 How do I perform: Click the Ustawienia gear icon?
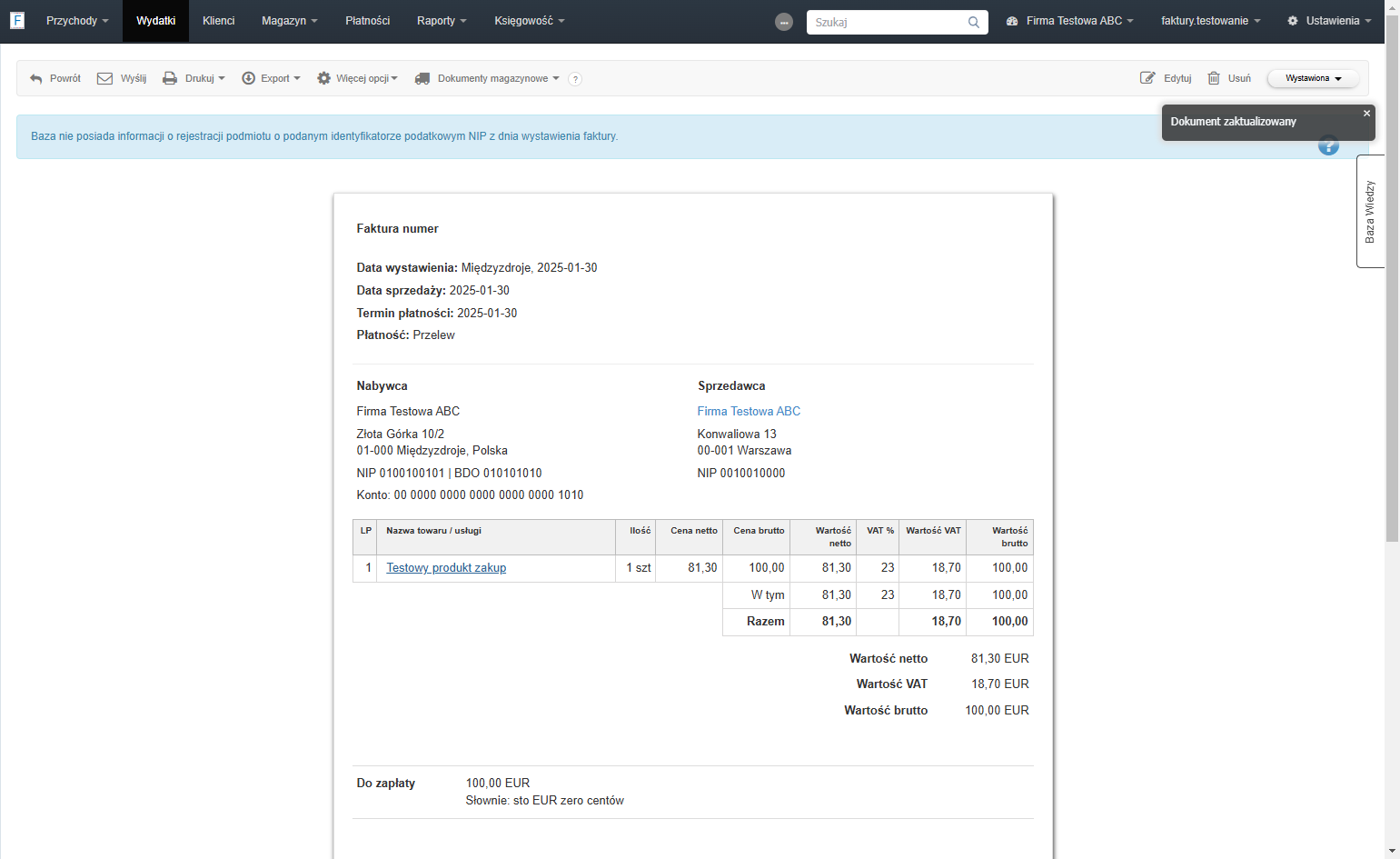[x=1293, y=21]
